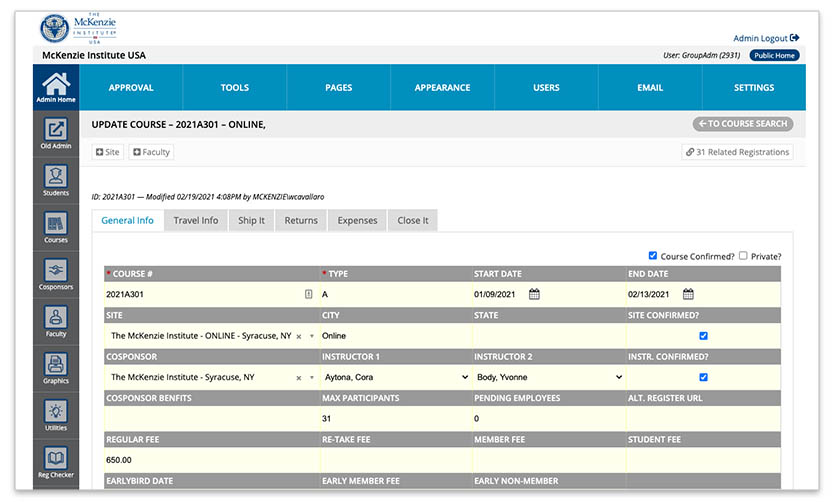Open the Settings menu
The width and height of the screenshot is (836, 502).
(x=754, y=87)
